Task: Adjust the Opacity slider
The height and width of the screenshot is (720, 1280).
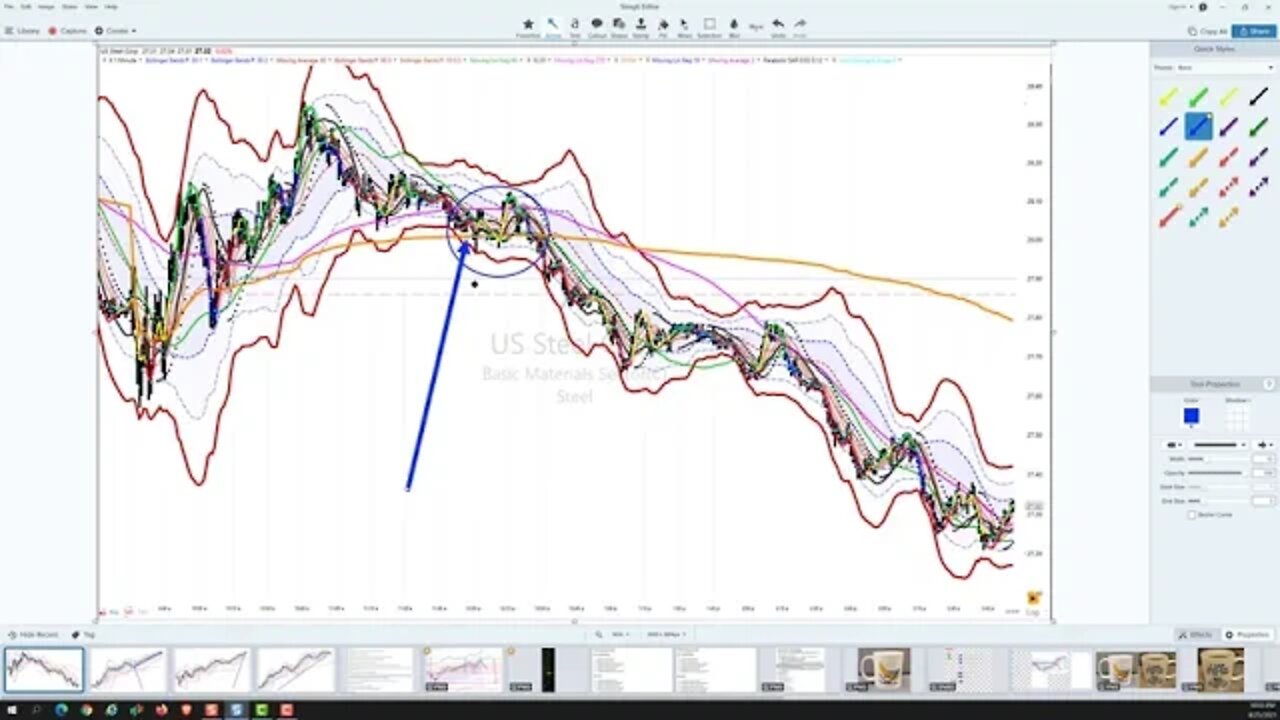Action: pos(1218,473)
